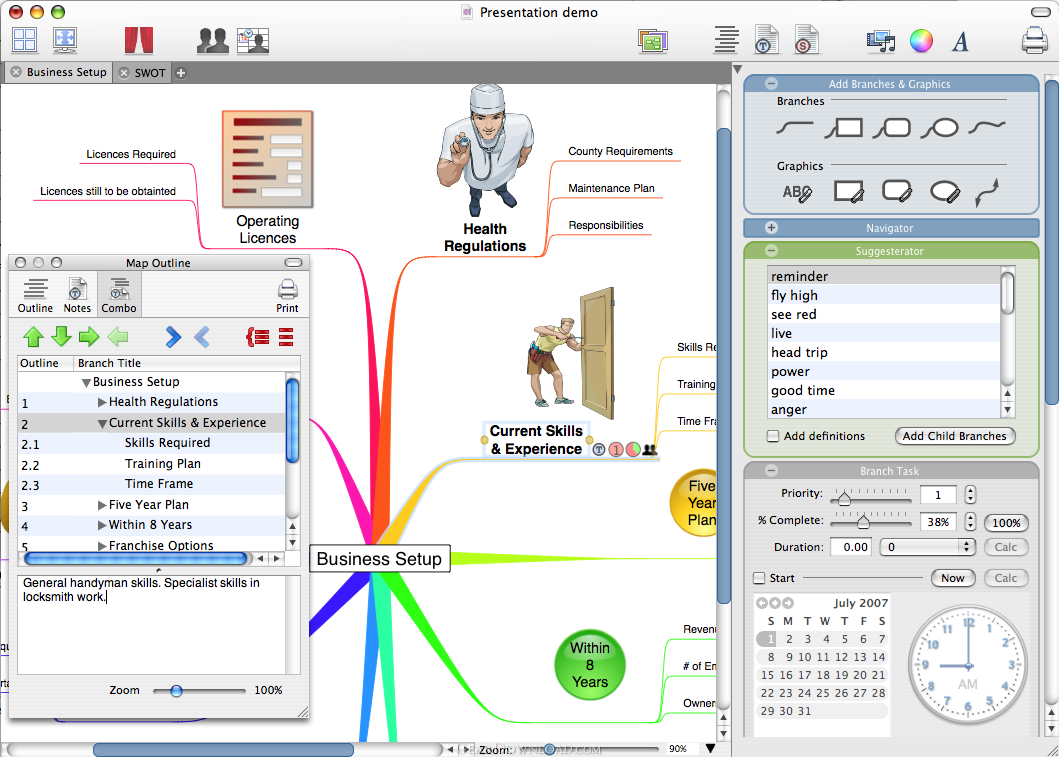The height and width of the screenshot is (757, 1059).
Task: Expand the Health Regulations outline item
Action: click(x=102, y=402)
